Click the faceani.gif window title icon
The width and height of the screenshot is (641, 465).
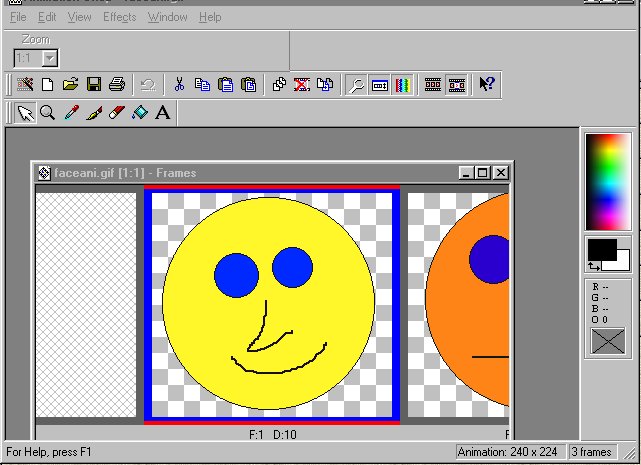coord(44,173)
